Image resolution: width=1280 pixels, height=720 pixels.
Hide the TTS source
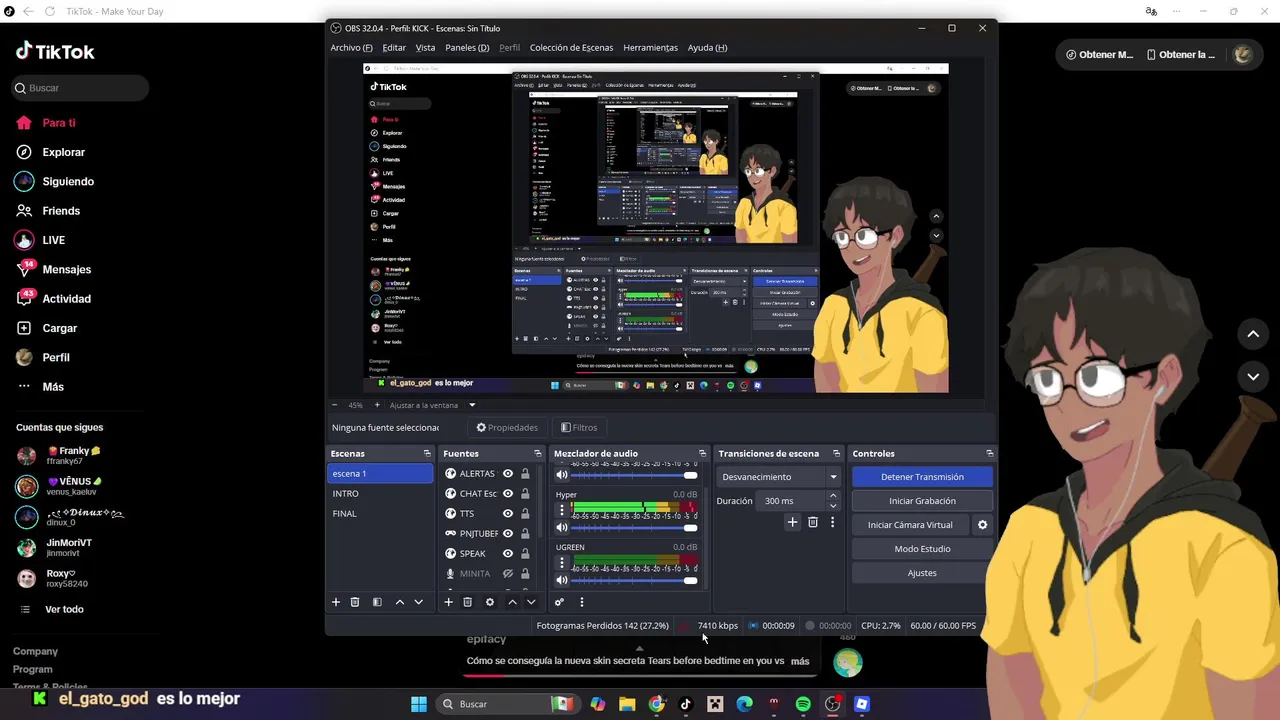508,513
